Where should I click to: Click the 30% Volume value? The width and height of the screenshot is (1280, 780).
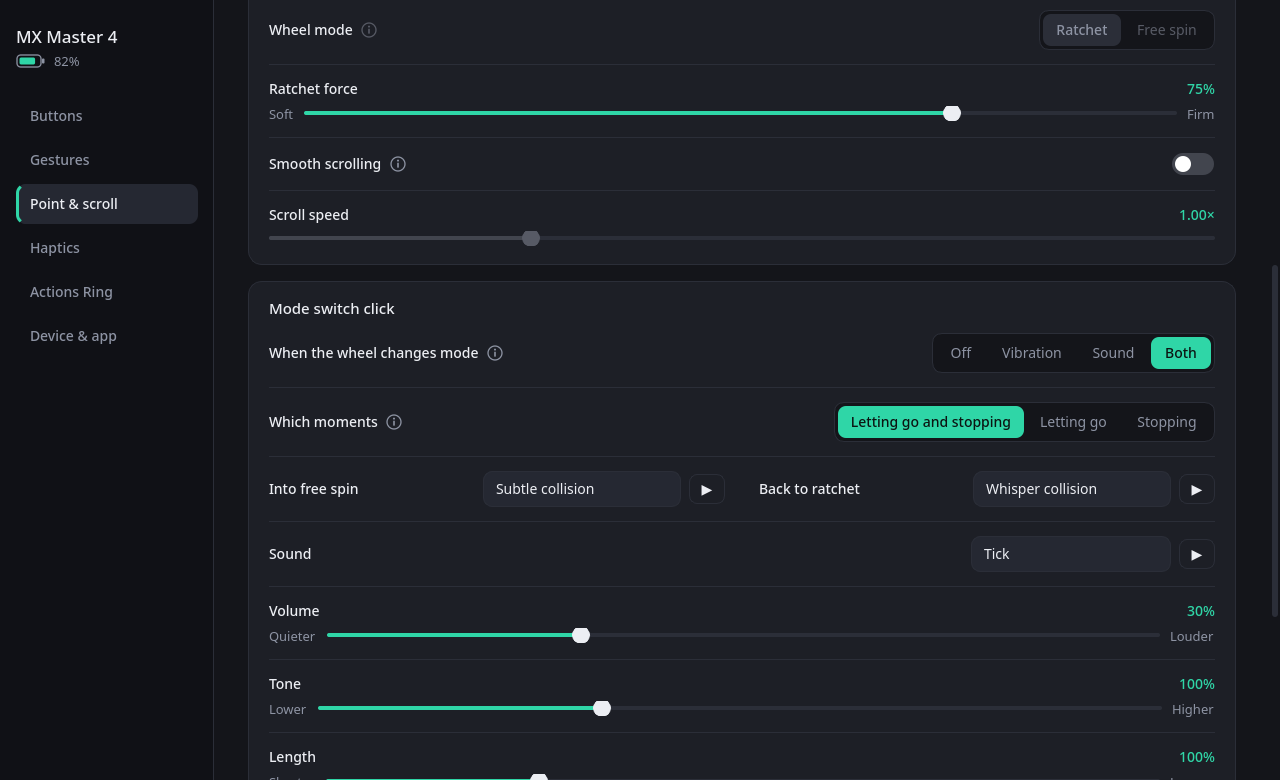[1201, 611]
